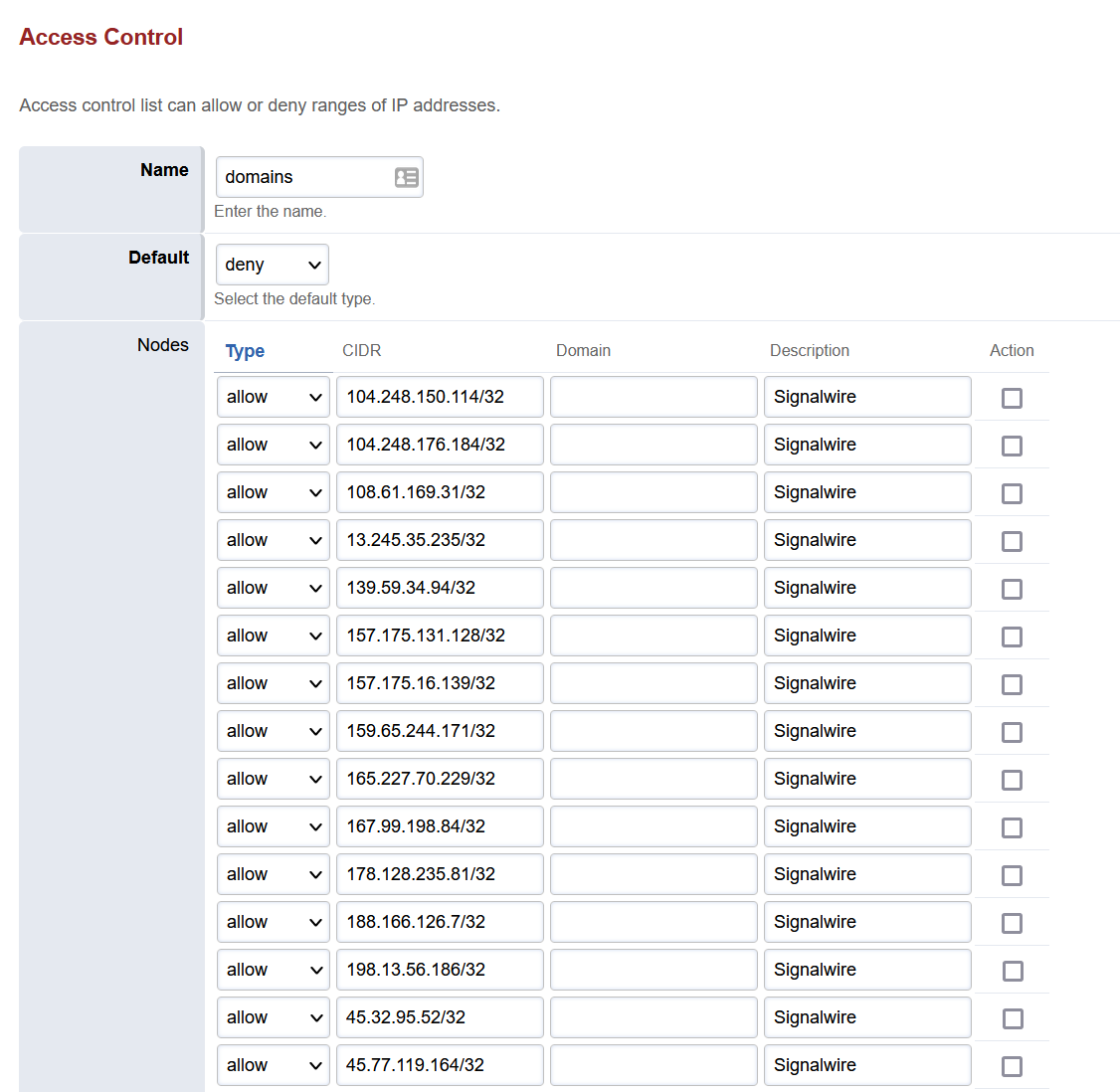Check the Action checkbox for 178.128.235.81/32
This screenshot has width=1120, height=1092.
click(1012, 875)
